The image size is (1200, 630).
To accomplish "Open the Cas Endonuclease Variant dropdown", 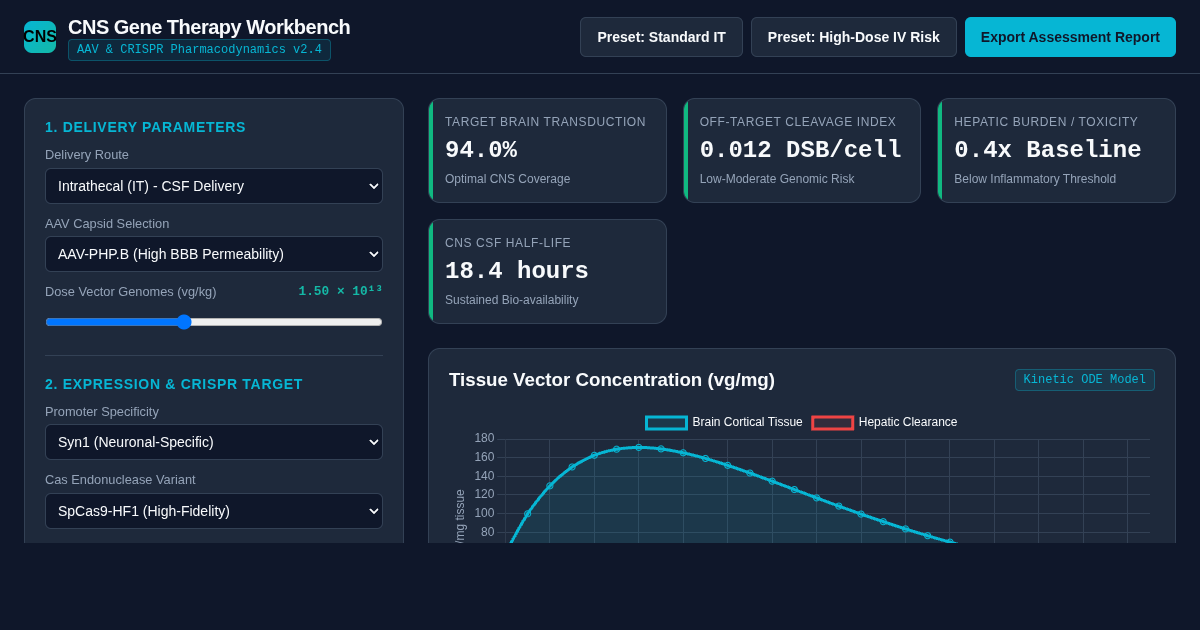I will 214,511.
